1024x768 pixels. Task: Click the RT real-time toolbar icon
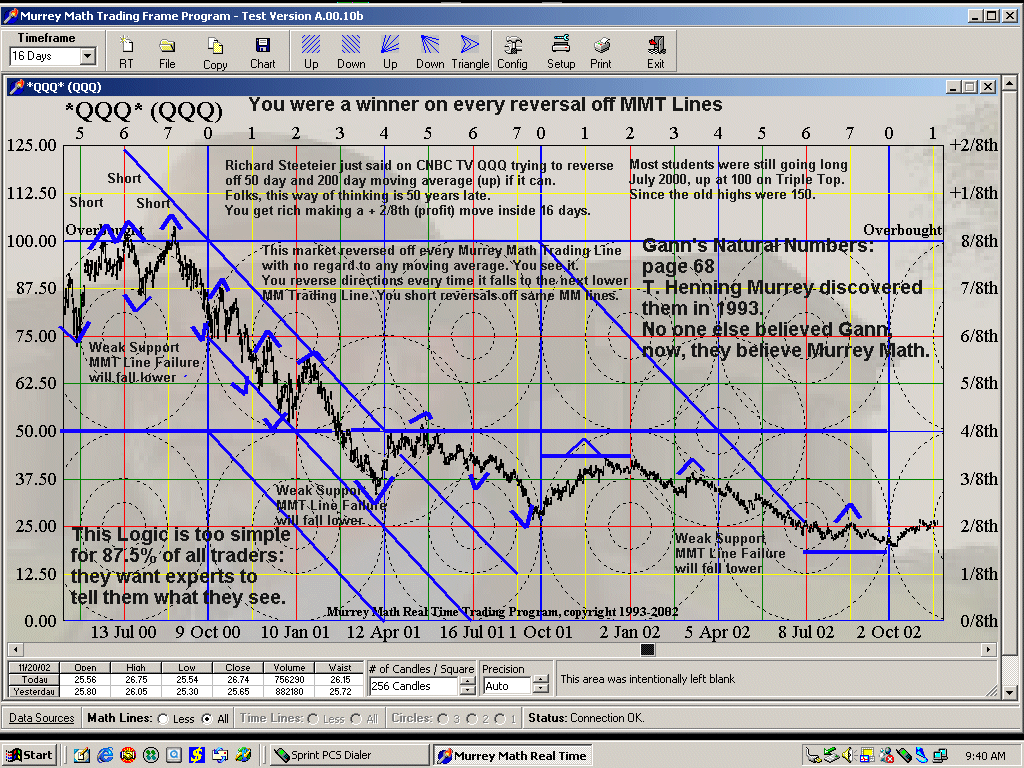pyautogui.click(x=126, y=51)
